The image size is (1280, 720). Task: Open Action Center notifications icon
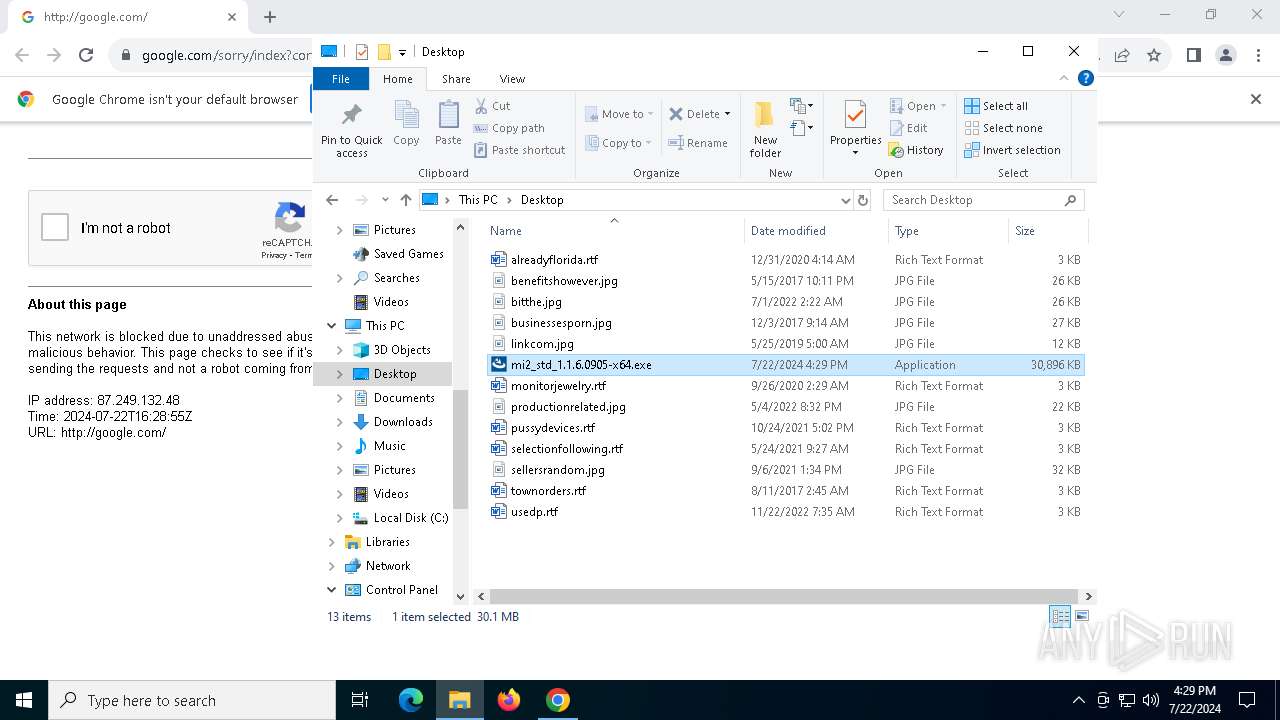[x=1247, y=700]
